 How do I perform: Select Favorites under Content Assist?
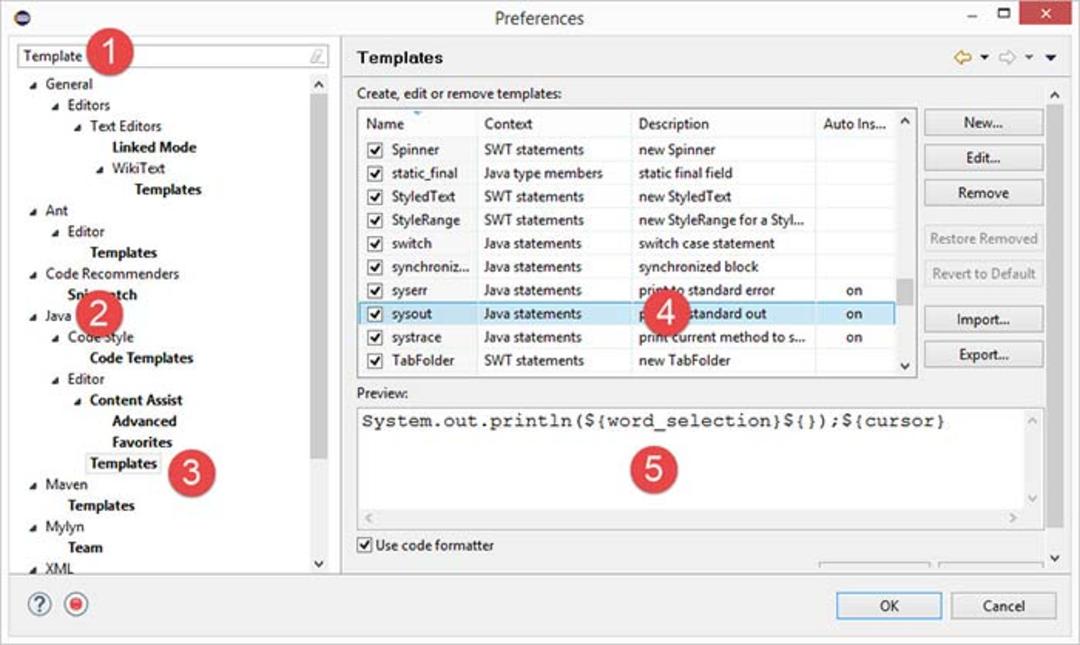[x=142, y=442]
